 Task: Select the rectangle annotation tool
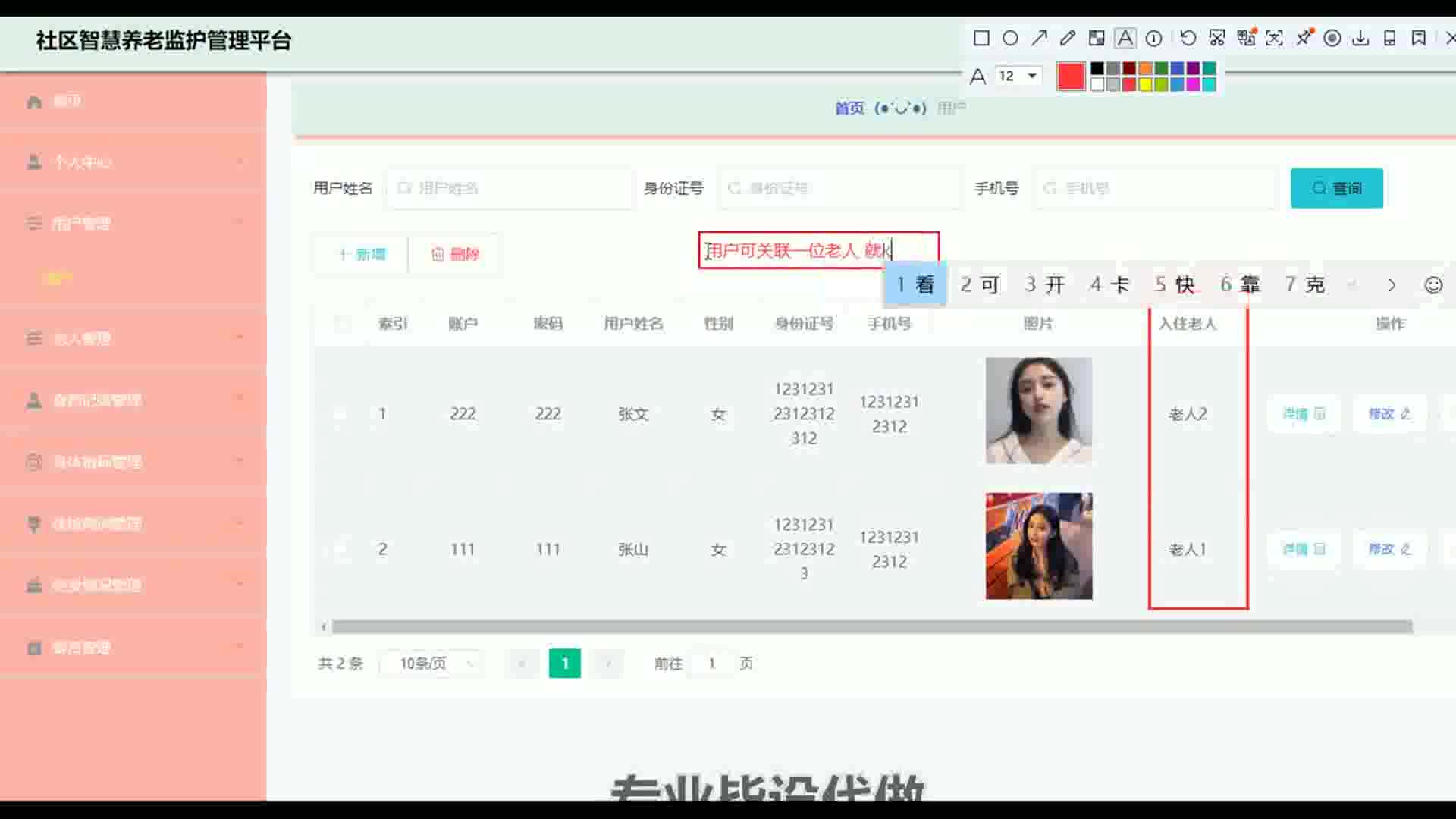[981, 38]
